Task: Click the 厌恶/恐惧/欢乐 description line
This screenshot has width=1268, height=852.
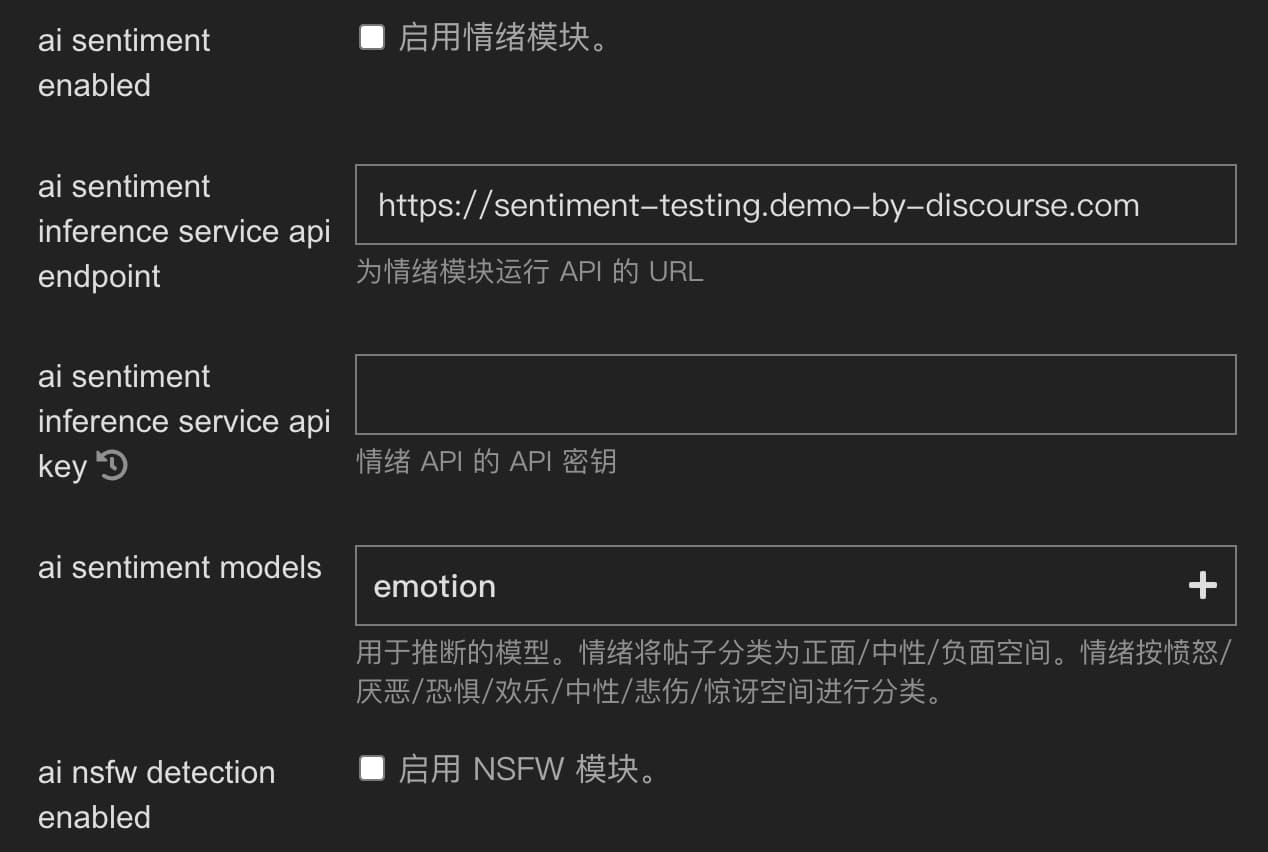Action: 649,691
